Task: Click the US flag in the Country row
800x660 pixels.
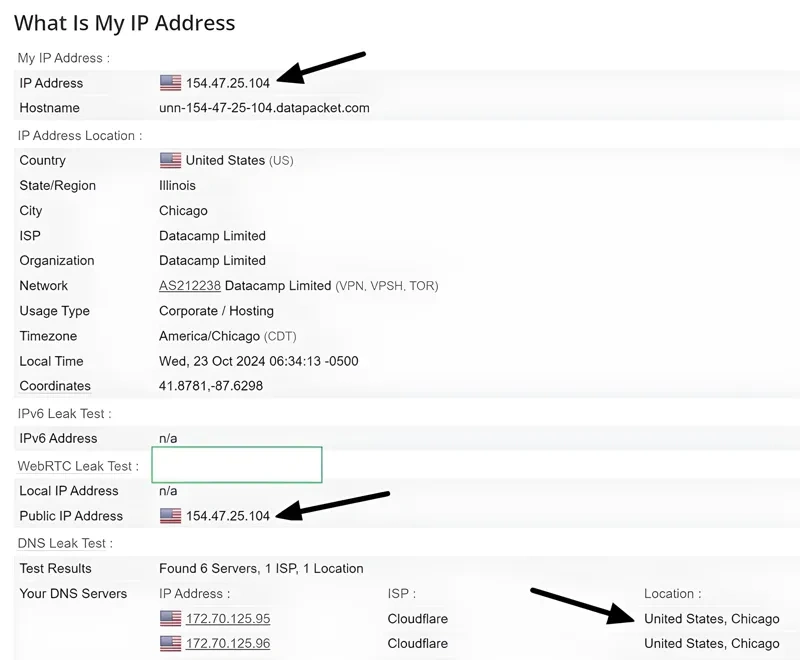Action: 170,160
